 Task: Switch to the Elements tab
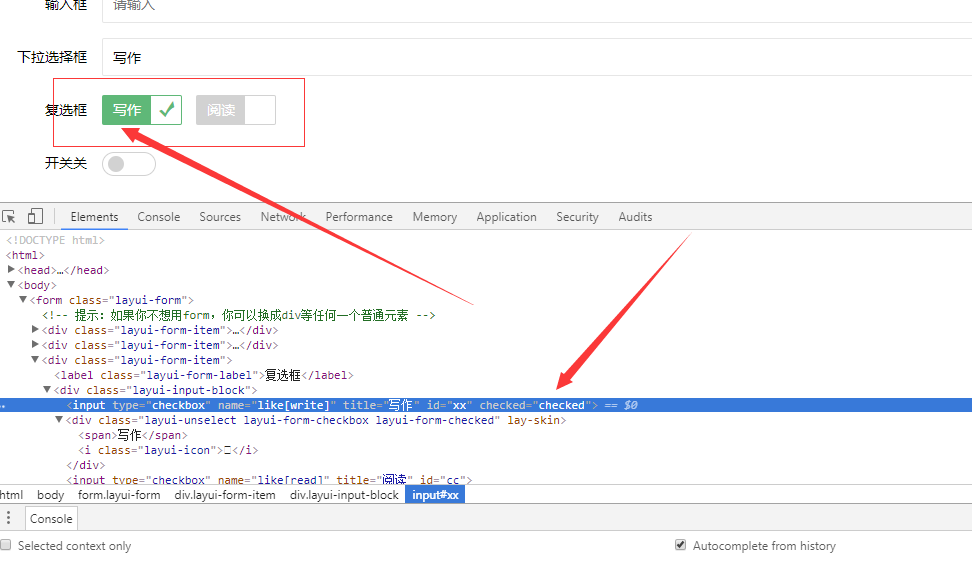pos(94,217)
